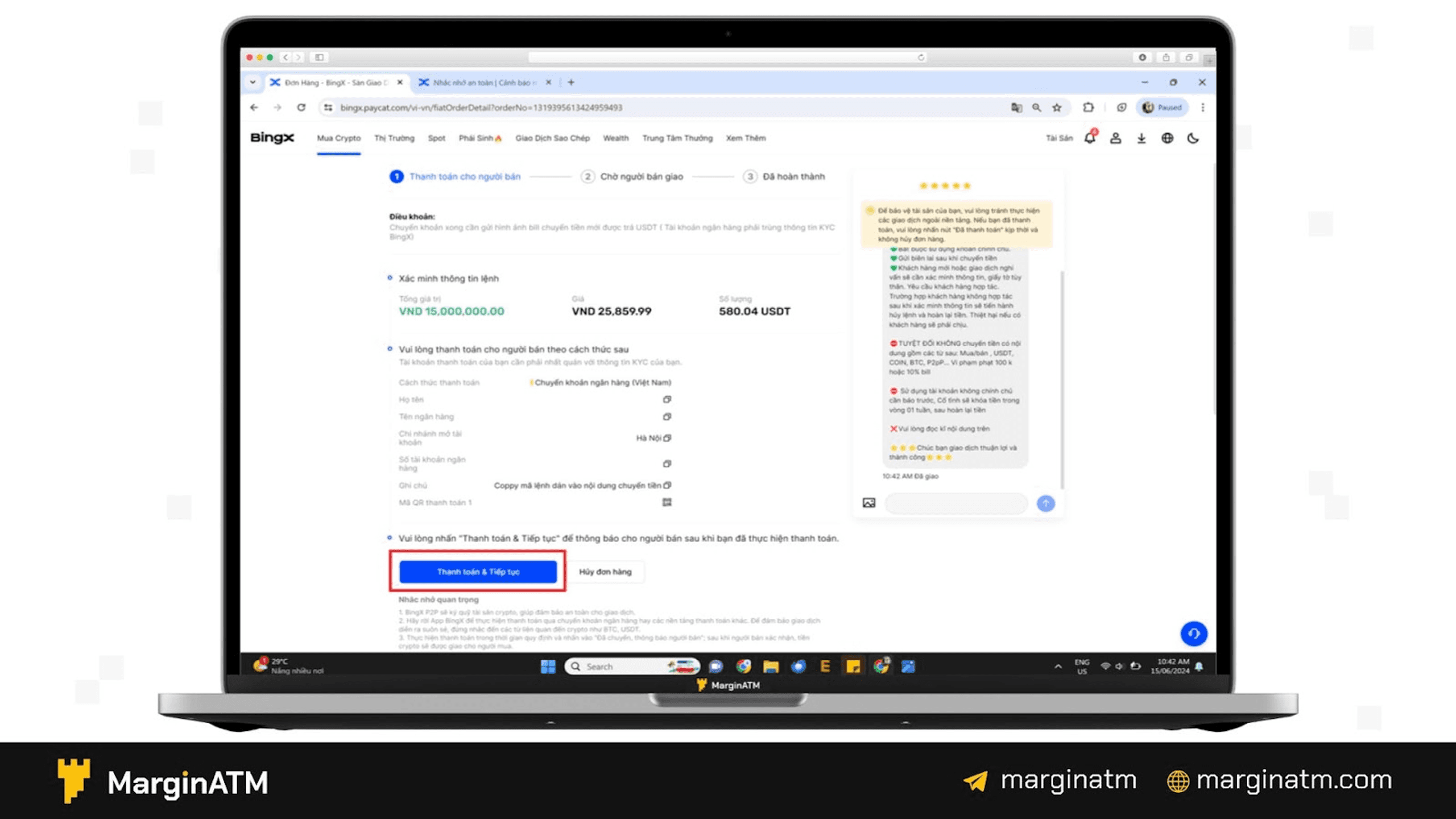Send the chat message with arrow button
Viewport: 1456px width, 819px height.
[x=1045, y=503]
